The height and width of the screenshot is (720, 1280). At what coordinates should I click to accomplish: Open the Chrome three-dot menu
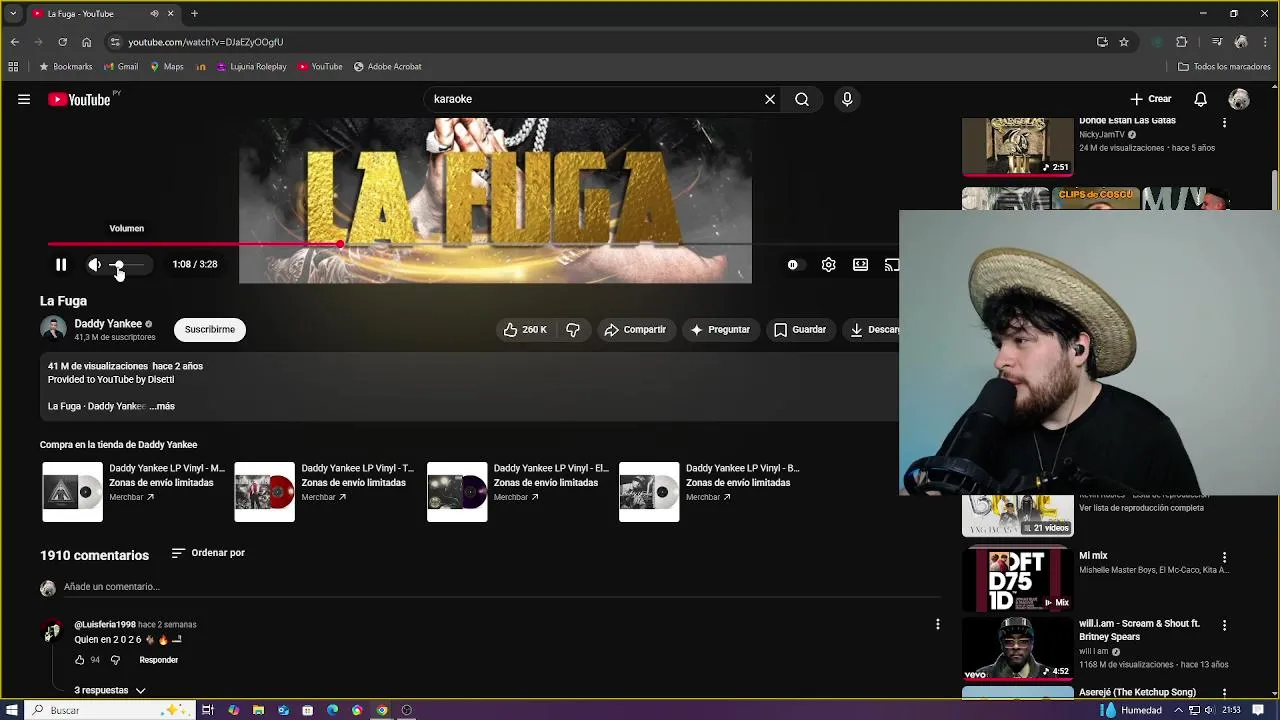pyautogui.click(x=1265, y=42)
